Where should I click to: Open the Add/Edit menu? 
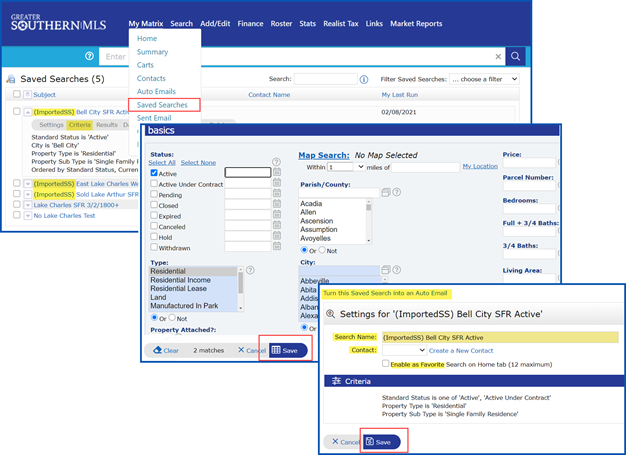coord(215,24)
